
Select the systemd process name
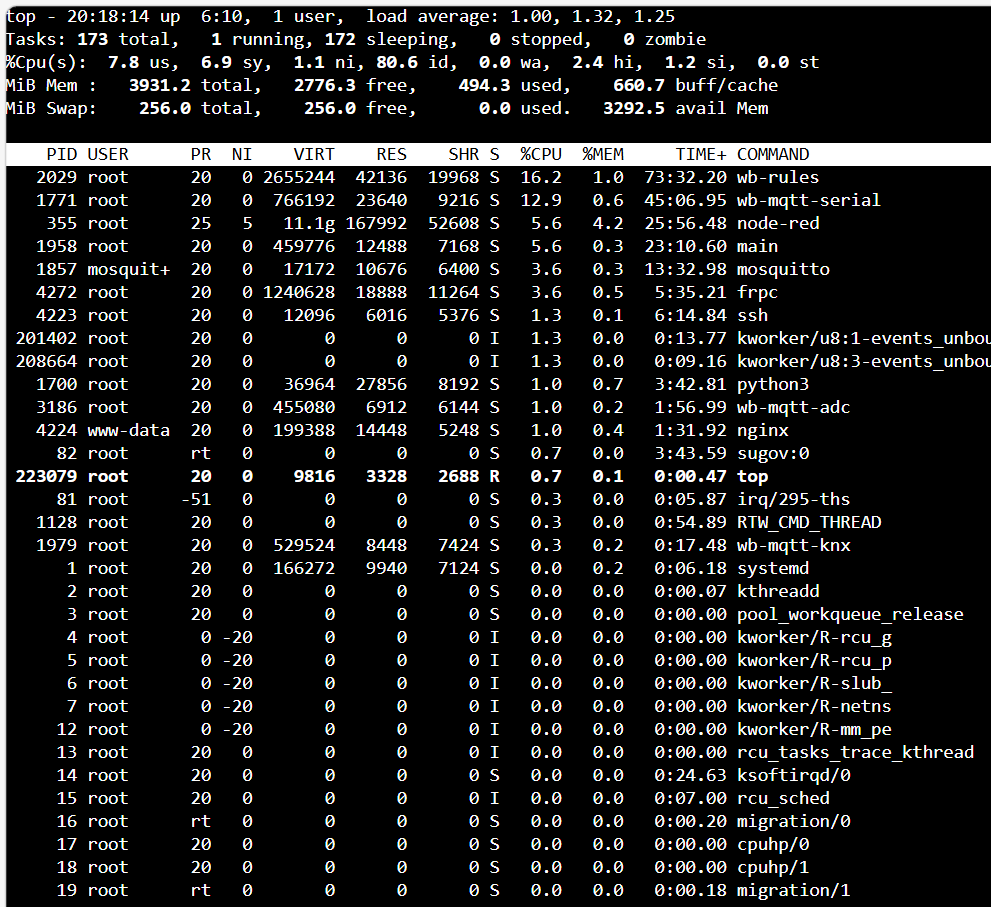click(773, 568)
